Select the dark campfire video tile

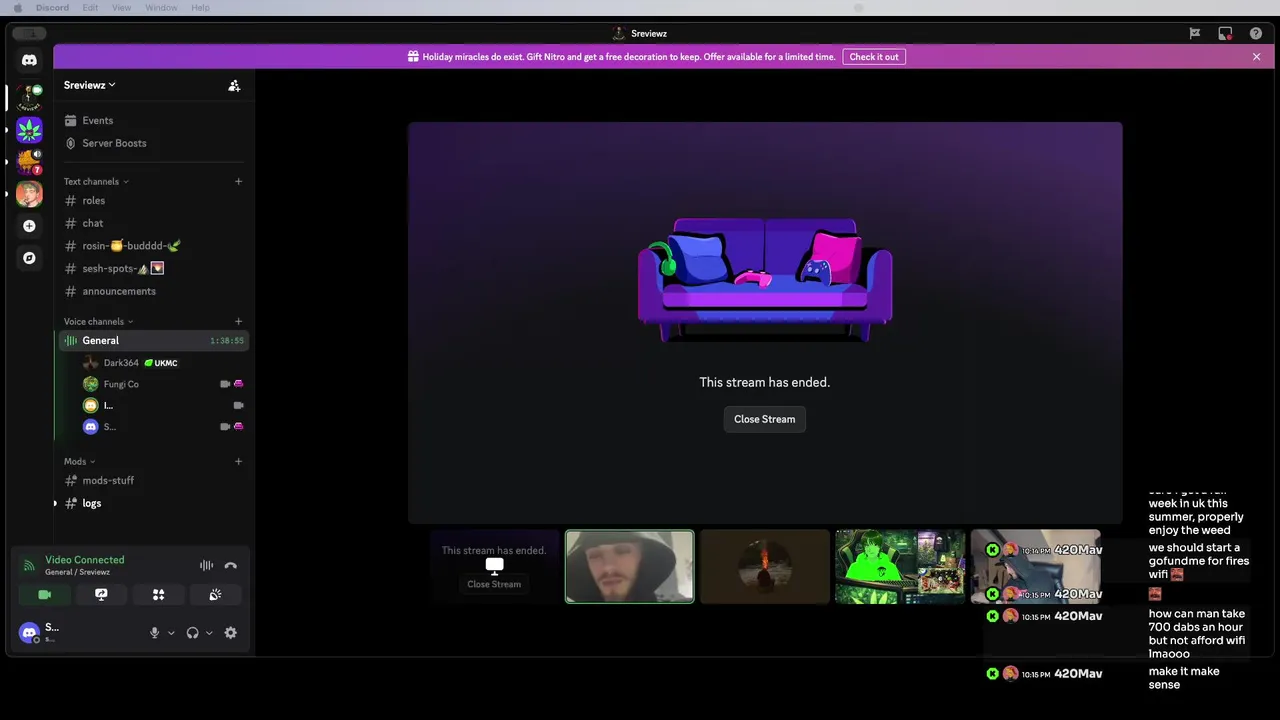coord(765,567)
